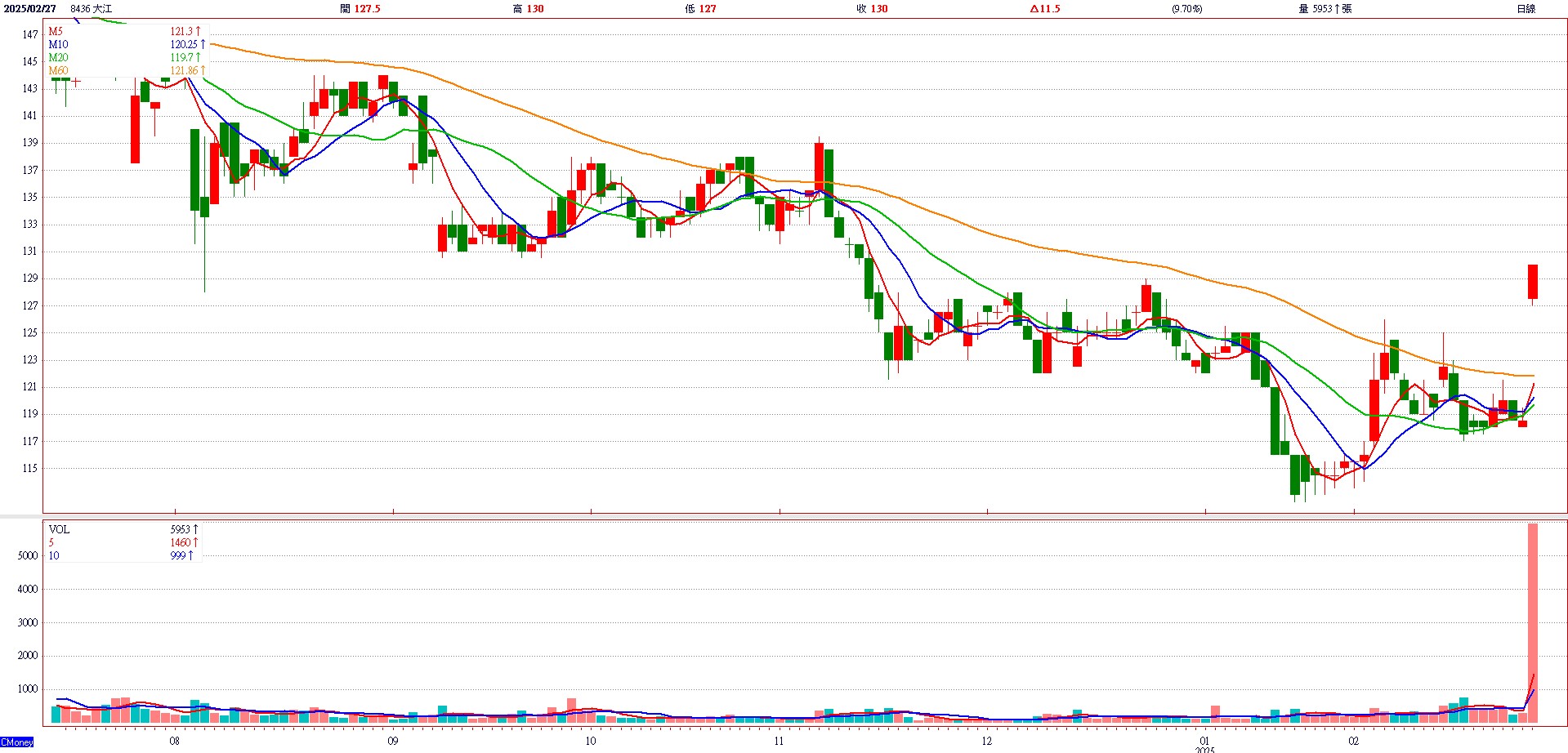
Task: Click the M60 moving average legend entry
Action: (59, 70)
